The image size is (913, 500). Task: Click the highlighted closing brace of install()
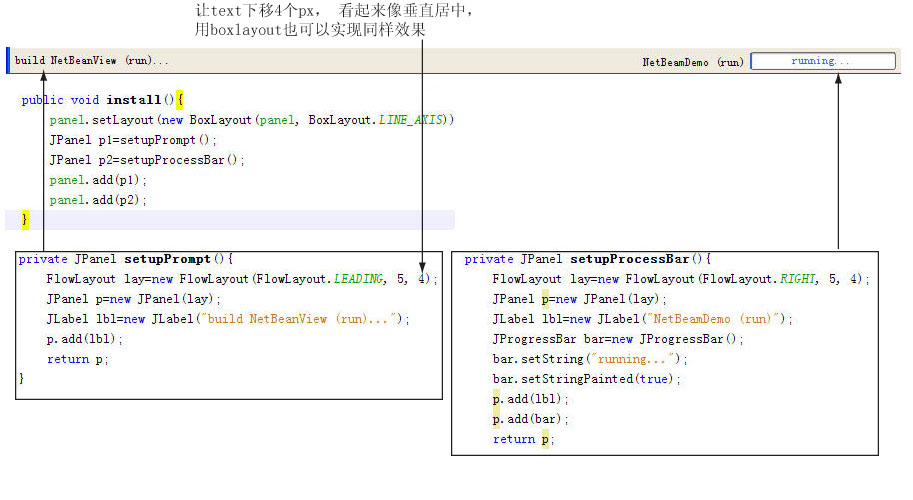(x=25, y=220)
